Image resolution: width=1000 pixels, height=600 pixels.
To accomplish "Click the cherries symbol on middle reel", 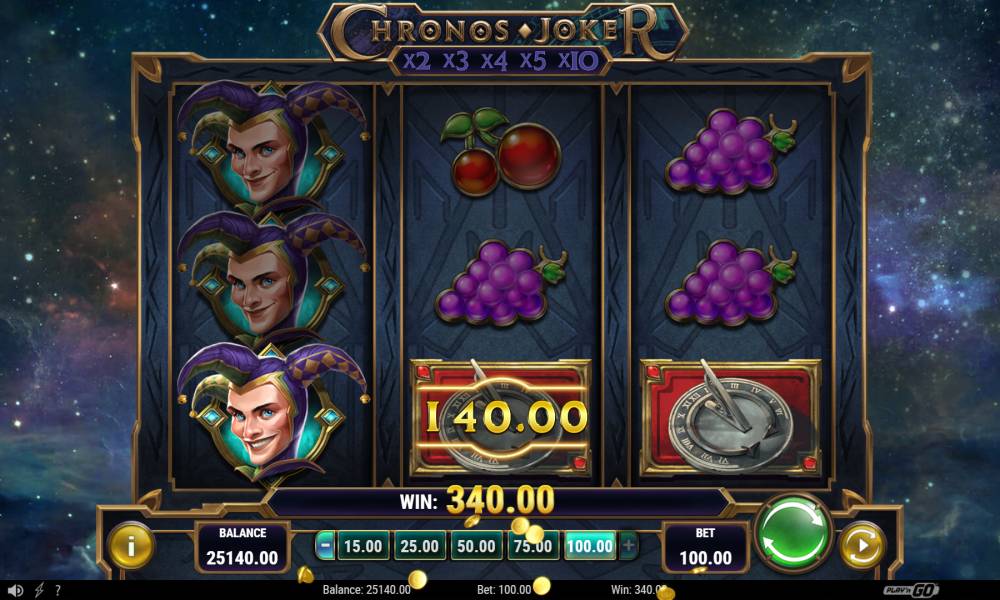I will tap(501, 152).
